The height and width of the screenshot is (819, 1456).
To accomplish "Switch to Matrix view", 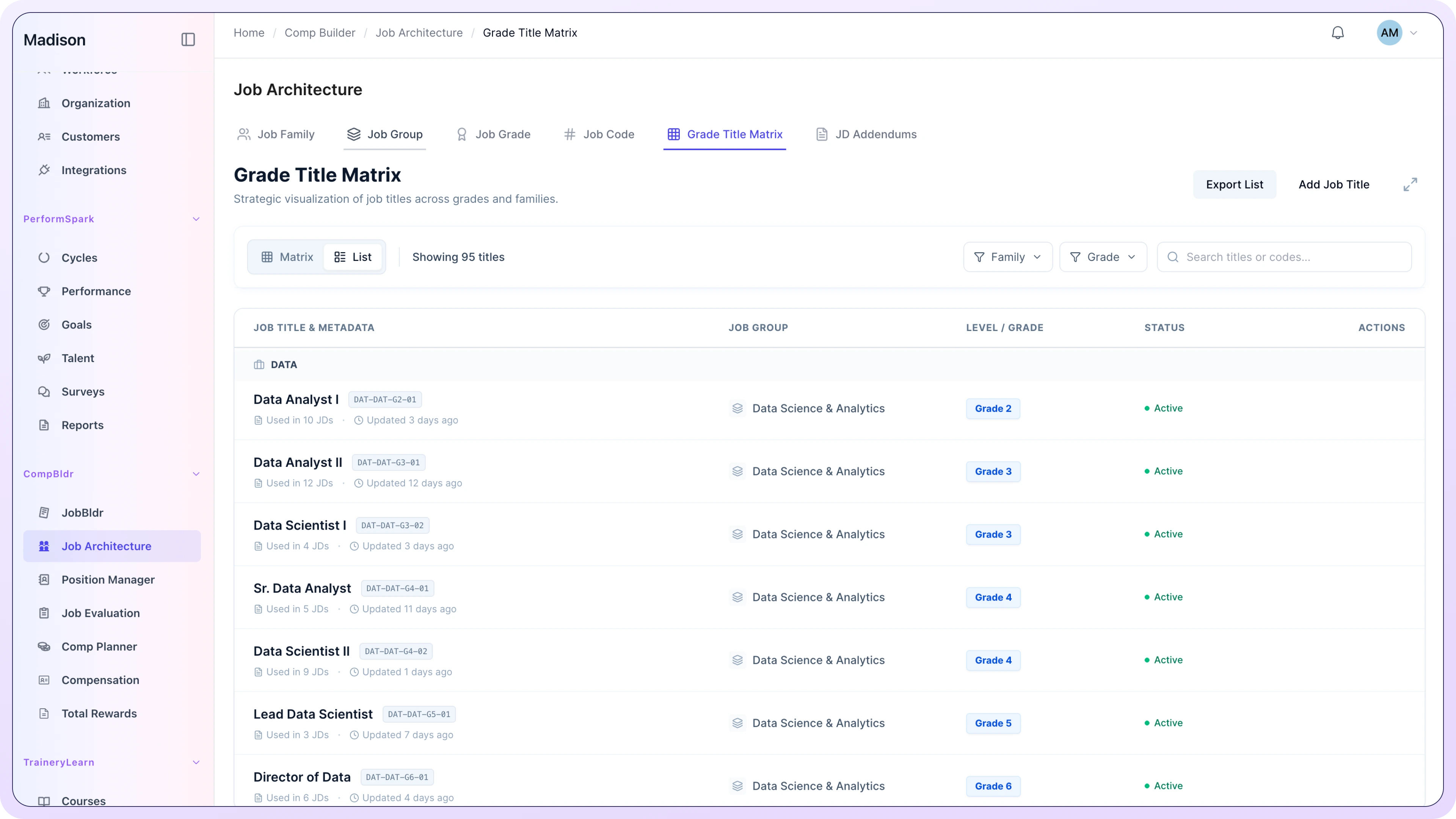I will point(287,257).
